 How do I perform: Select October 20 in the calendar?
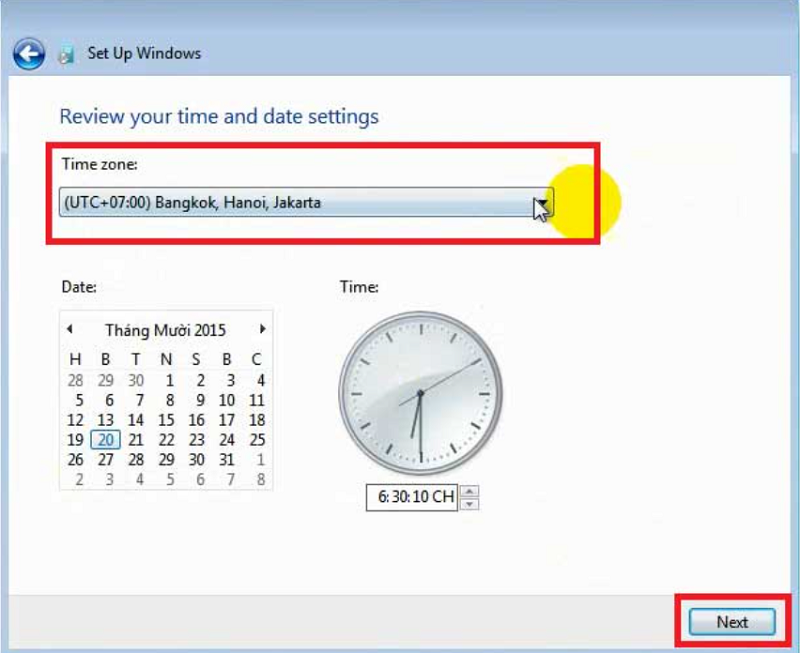pos(106,440)
